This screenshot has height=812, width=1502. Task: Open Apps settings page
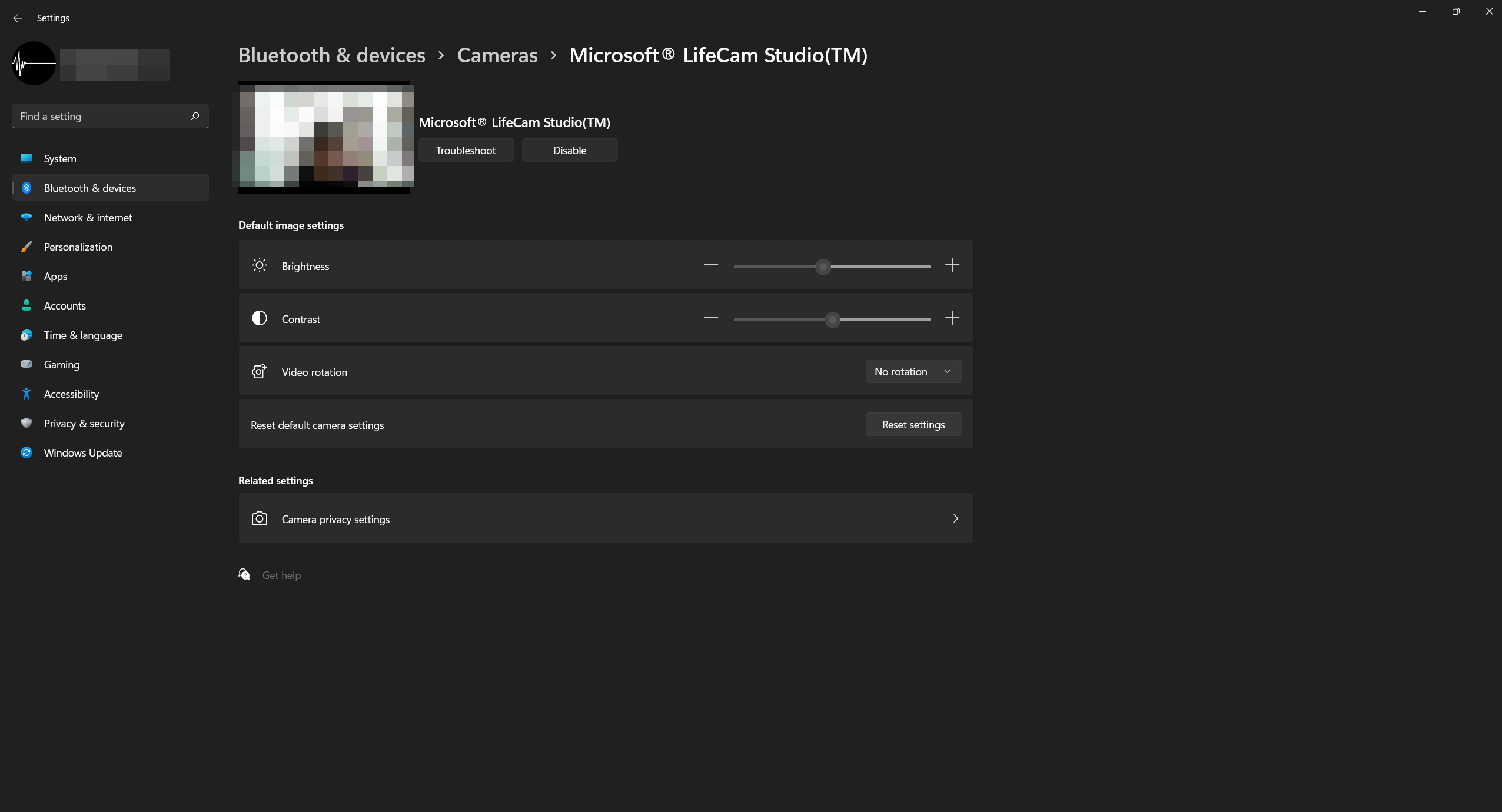[x=110, y=276]
